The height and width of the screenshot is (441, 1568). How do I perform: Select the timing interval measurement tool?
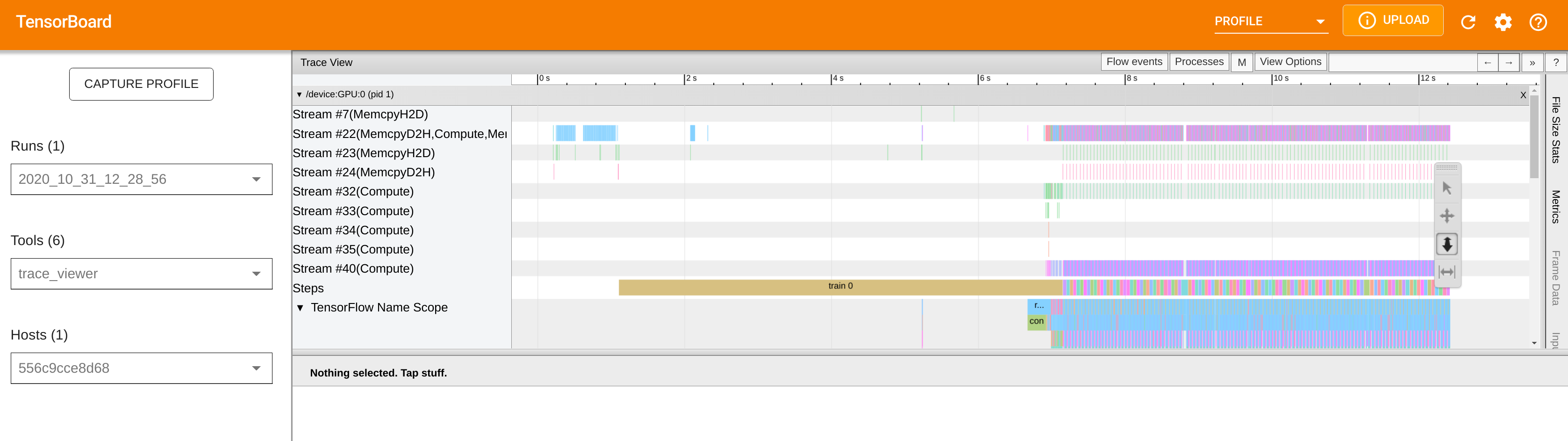(x=1447, y=272)
